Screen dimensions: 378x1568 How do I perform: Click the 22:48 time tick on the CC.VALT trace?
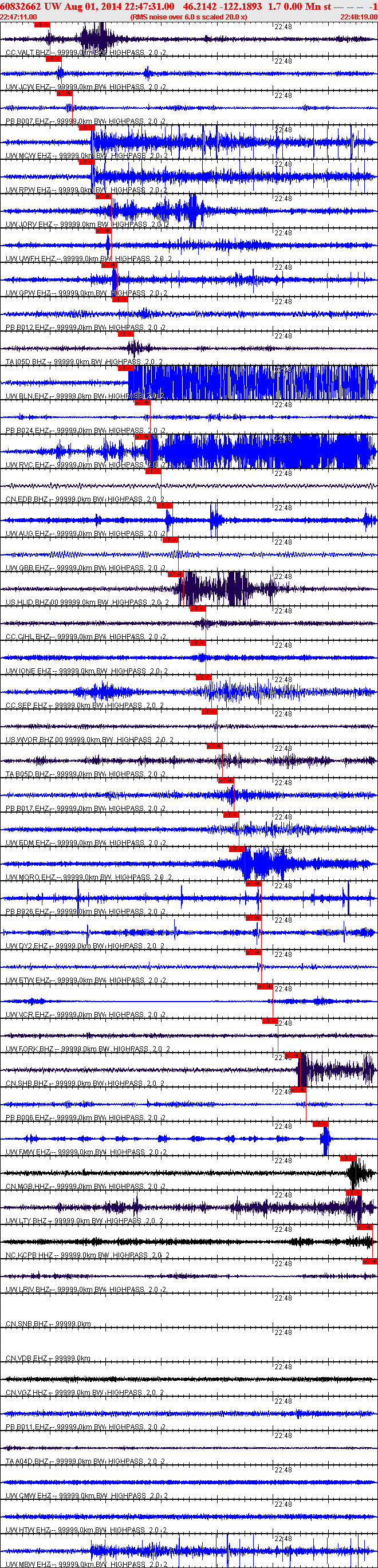pos(283,27)
